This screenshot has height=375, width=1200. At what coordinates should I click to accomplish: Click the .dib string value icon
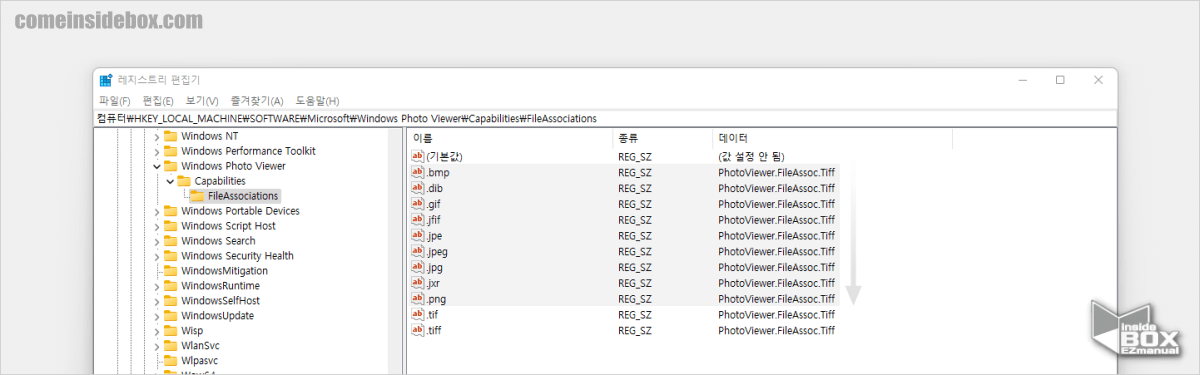[418, 188]
